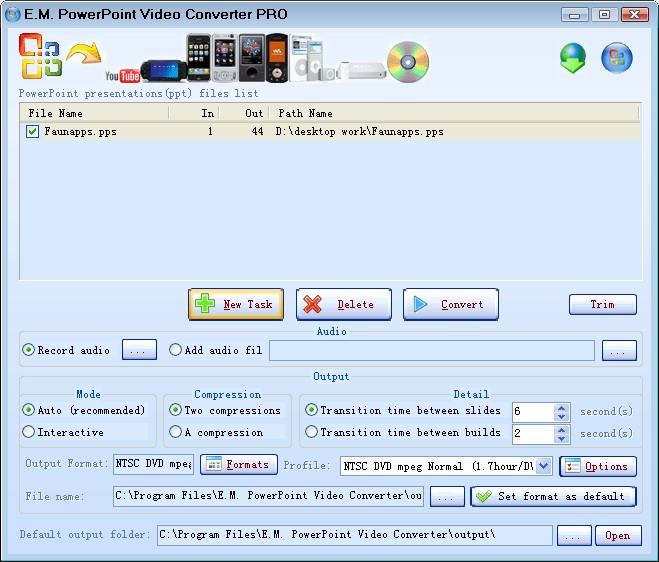
Task: Click the YouTube logo in banner
Action: point(122,75)
